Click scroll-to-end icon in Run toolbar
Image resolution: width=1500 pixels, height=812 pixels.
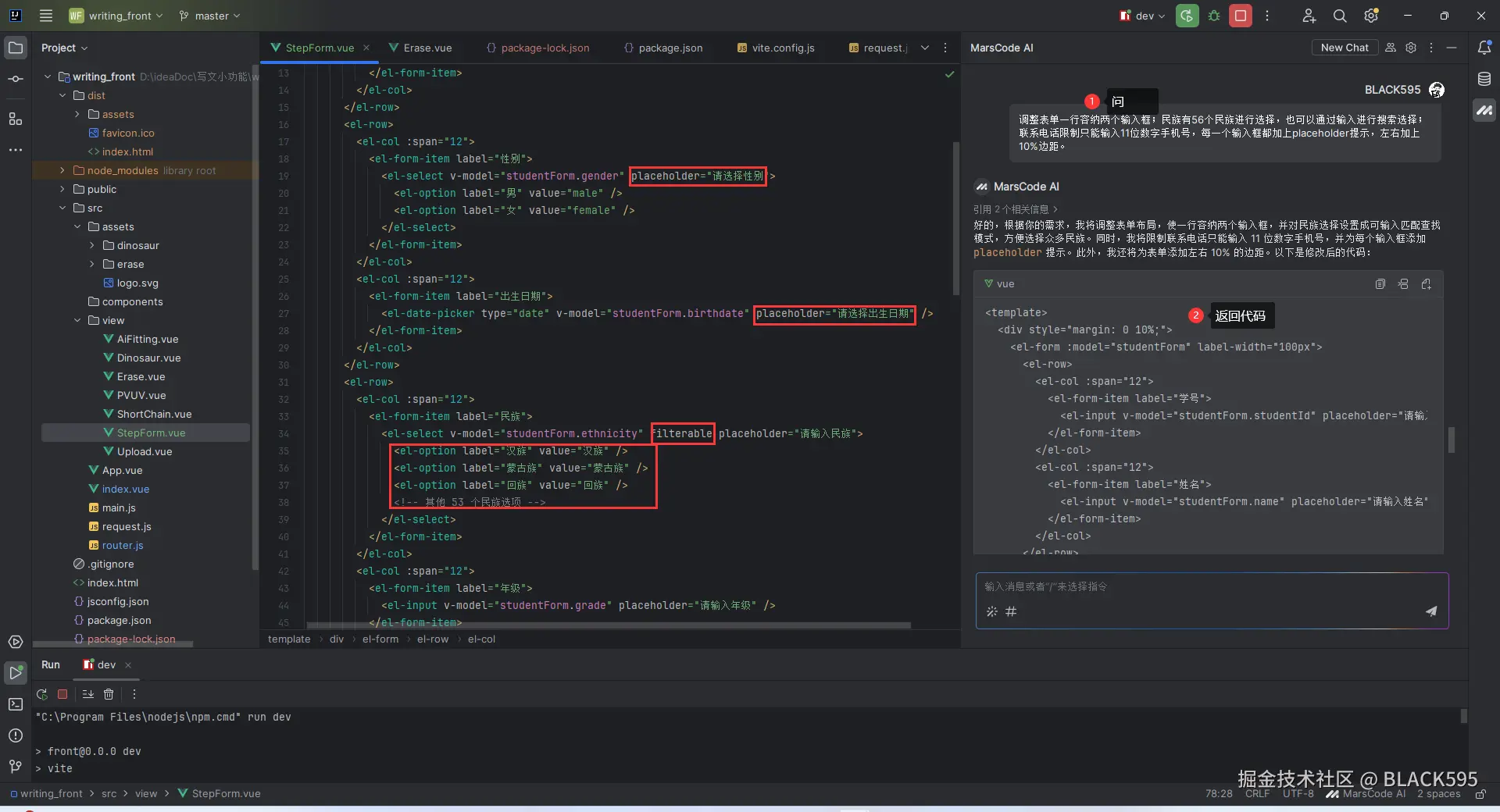pyautogui.click(x=87, y=694)
